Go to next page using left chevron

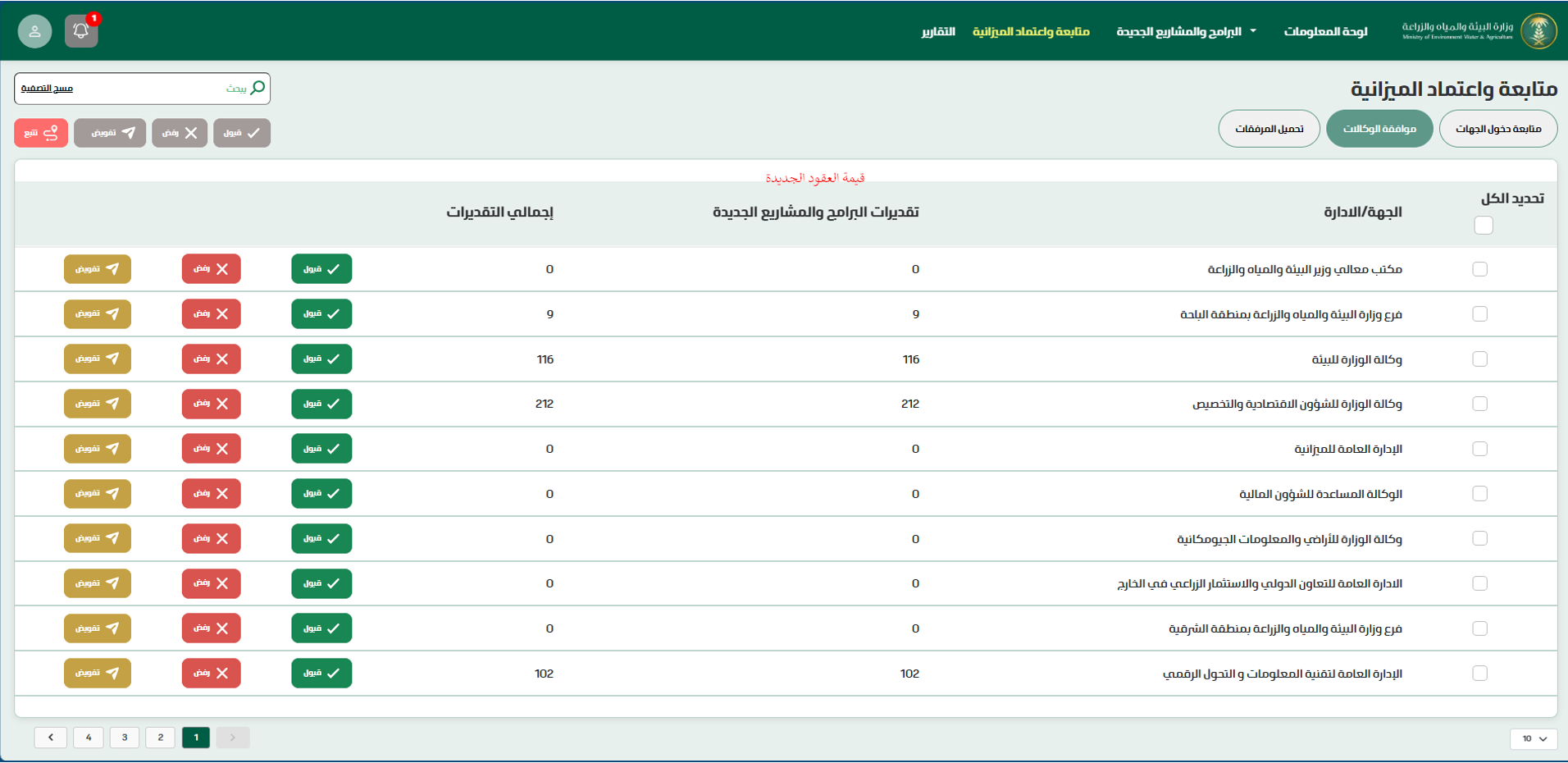(x=51, y=738)
